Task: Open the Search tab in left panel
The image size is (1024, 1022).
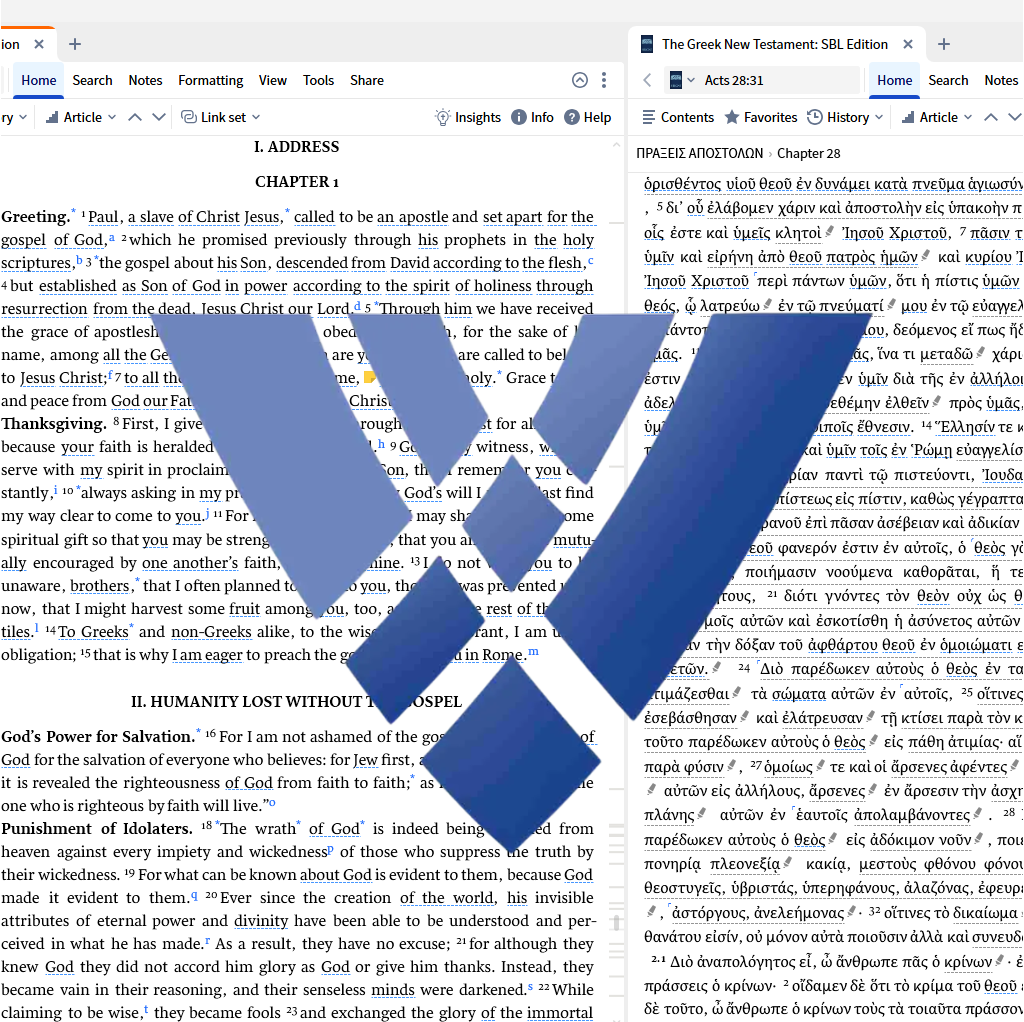Action: [92, 80]
